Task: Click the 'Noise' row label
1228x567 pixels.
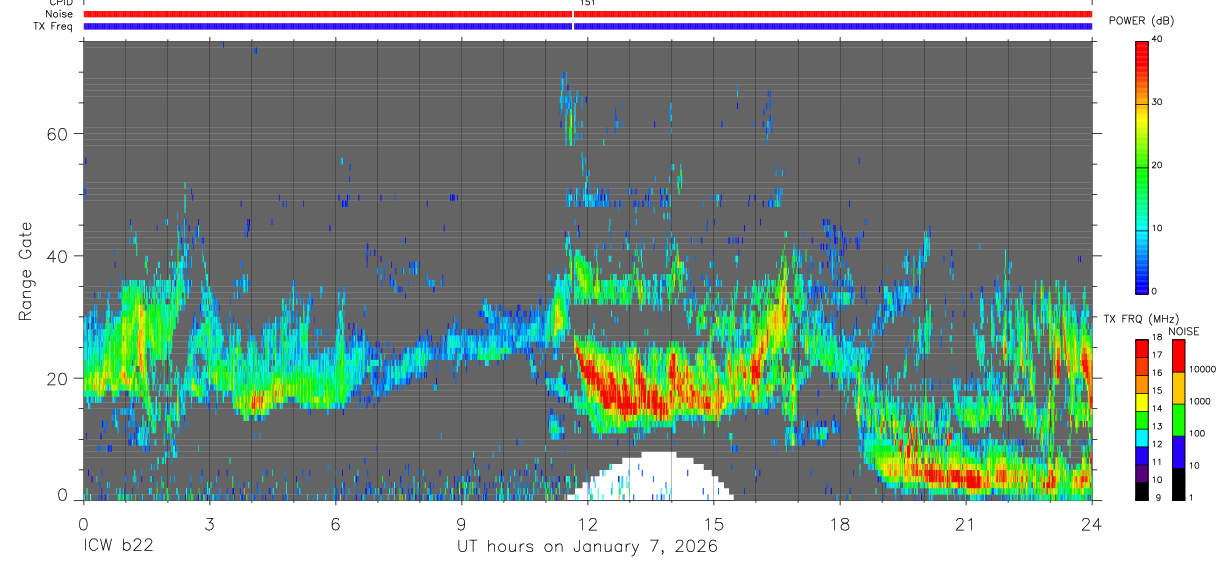Action: pyautogui.click(x=61, y=14)
